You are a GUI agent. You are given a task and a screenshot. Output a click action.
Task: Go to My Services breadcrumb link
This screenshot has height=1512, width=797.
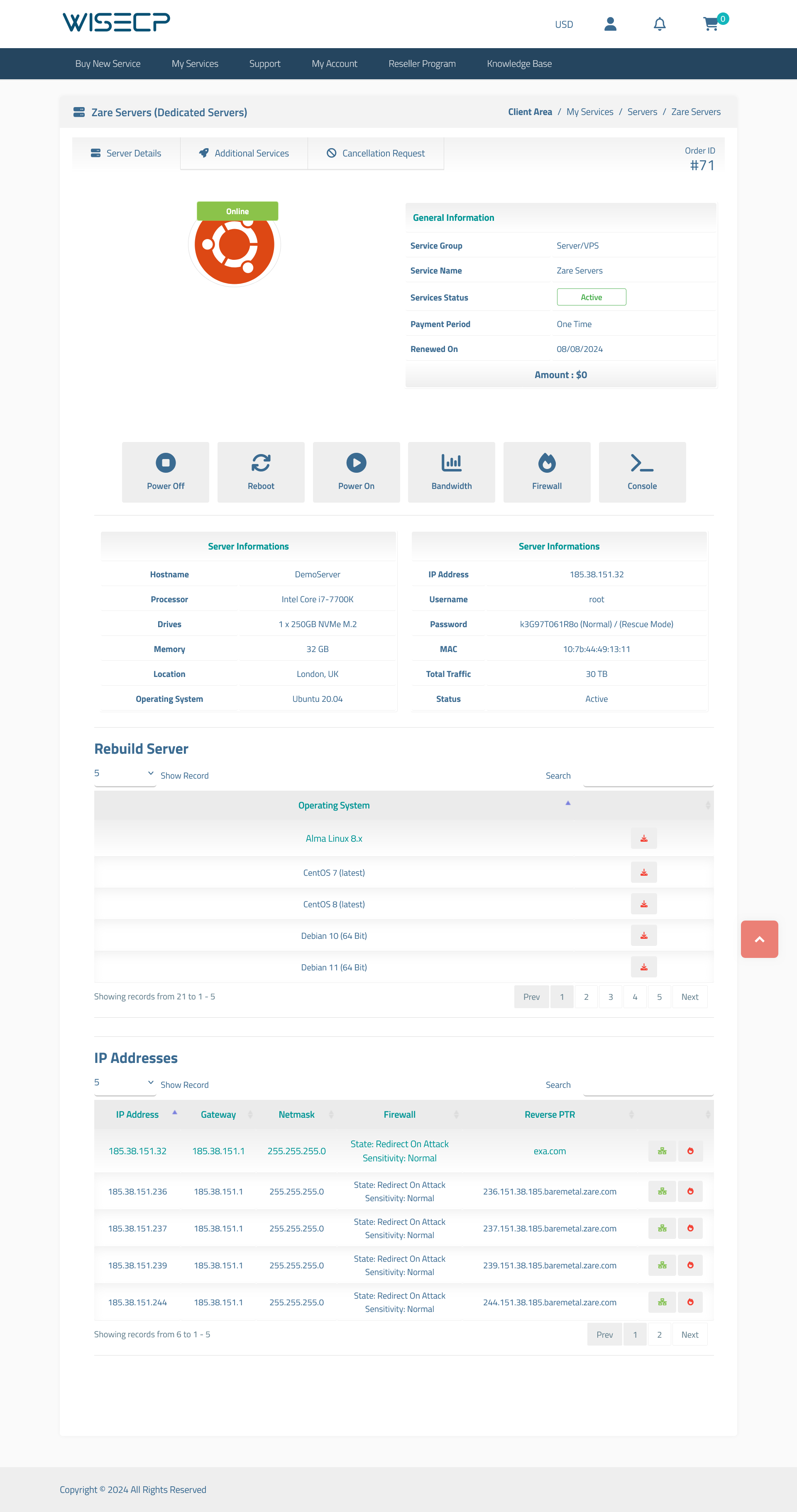590,112
